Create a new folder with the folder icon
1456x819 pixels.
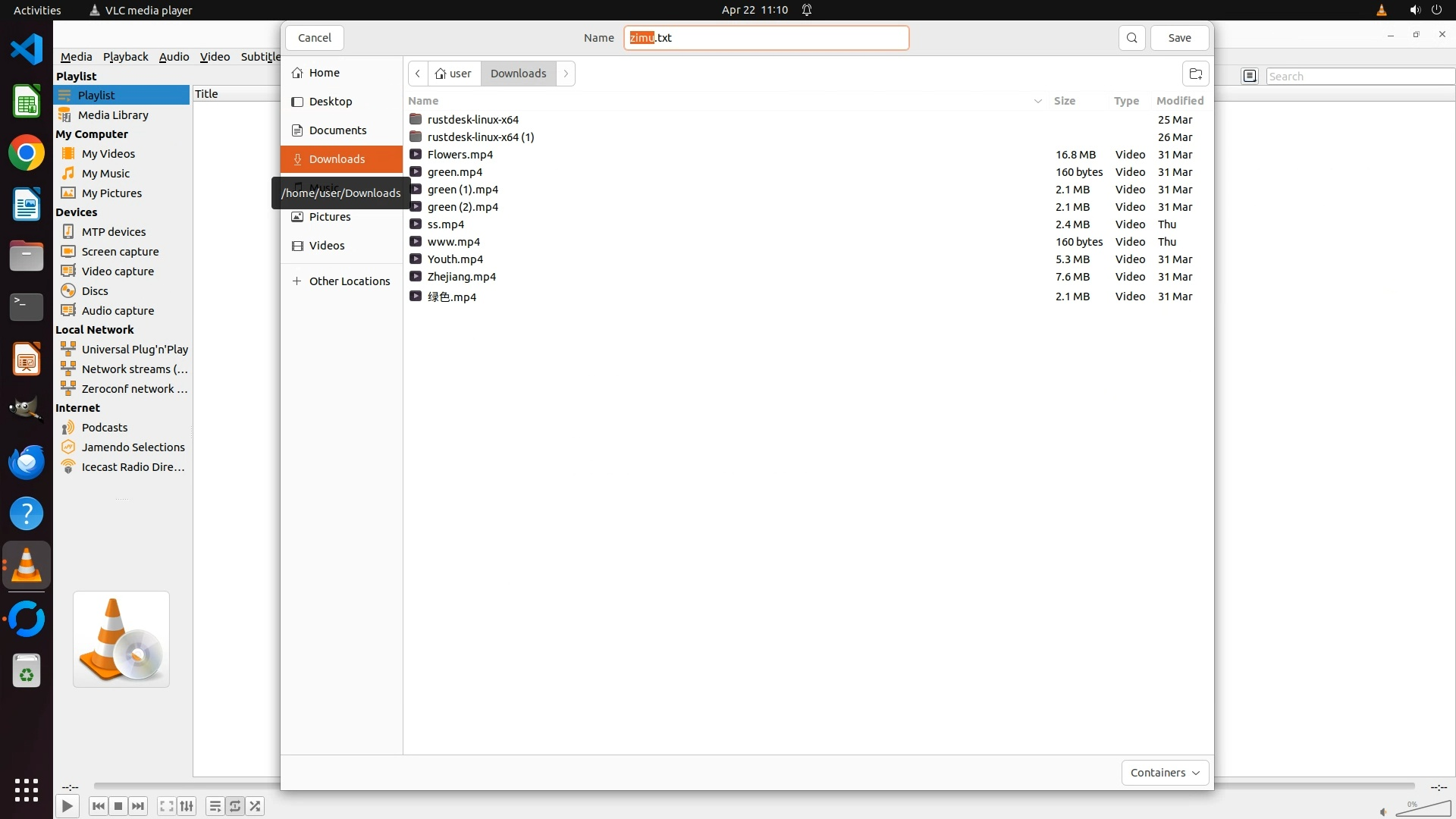[1195, 74]
